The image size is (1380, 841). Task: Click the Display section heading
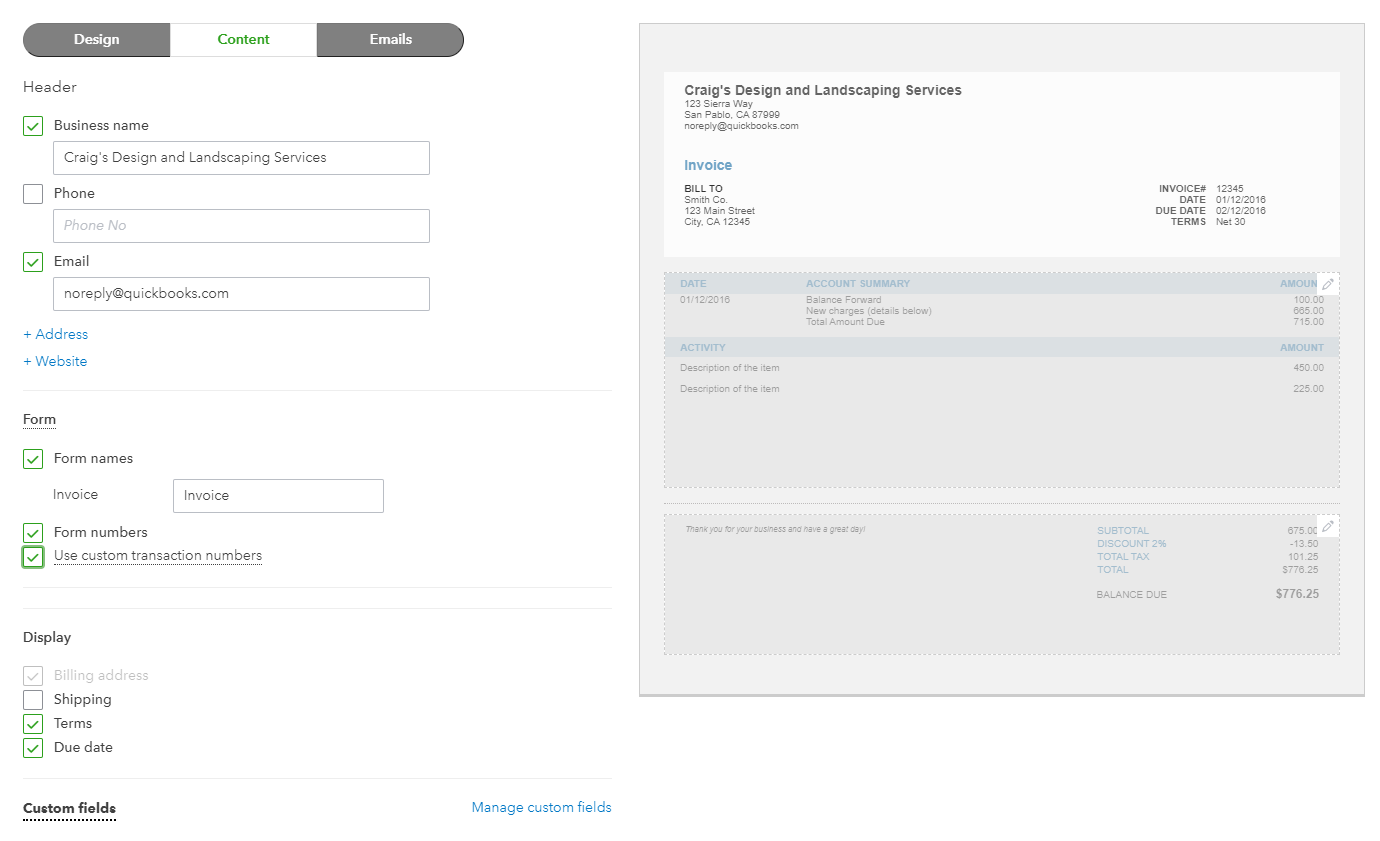47,637
